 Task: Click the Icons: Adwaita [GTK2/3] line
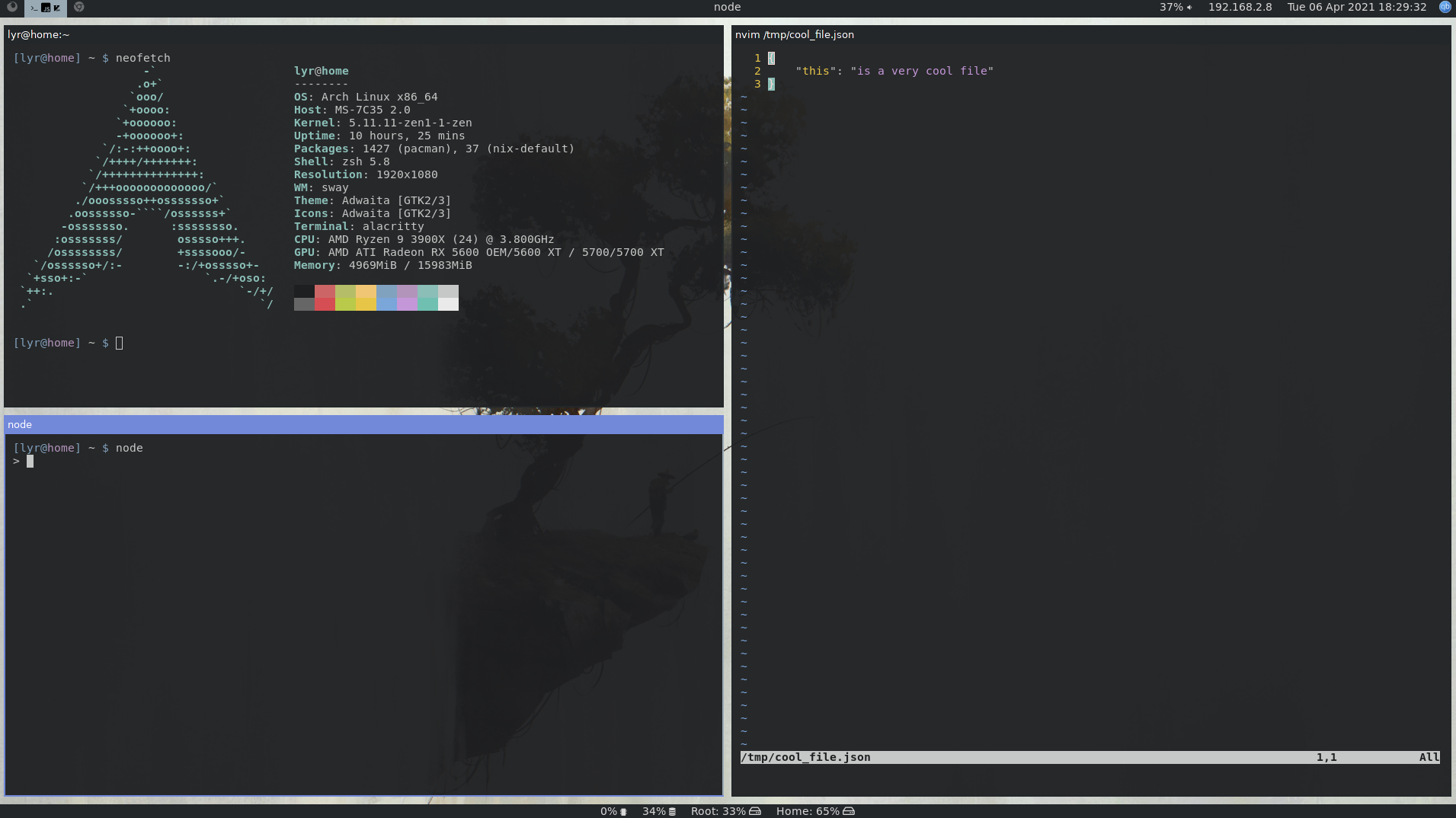click(x=373, y=213)
